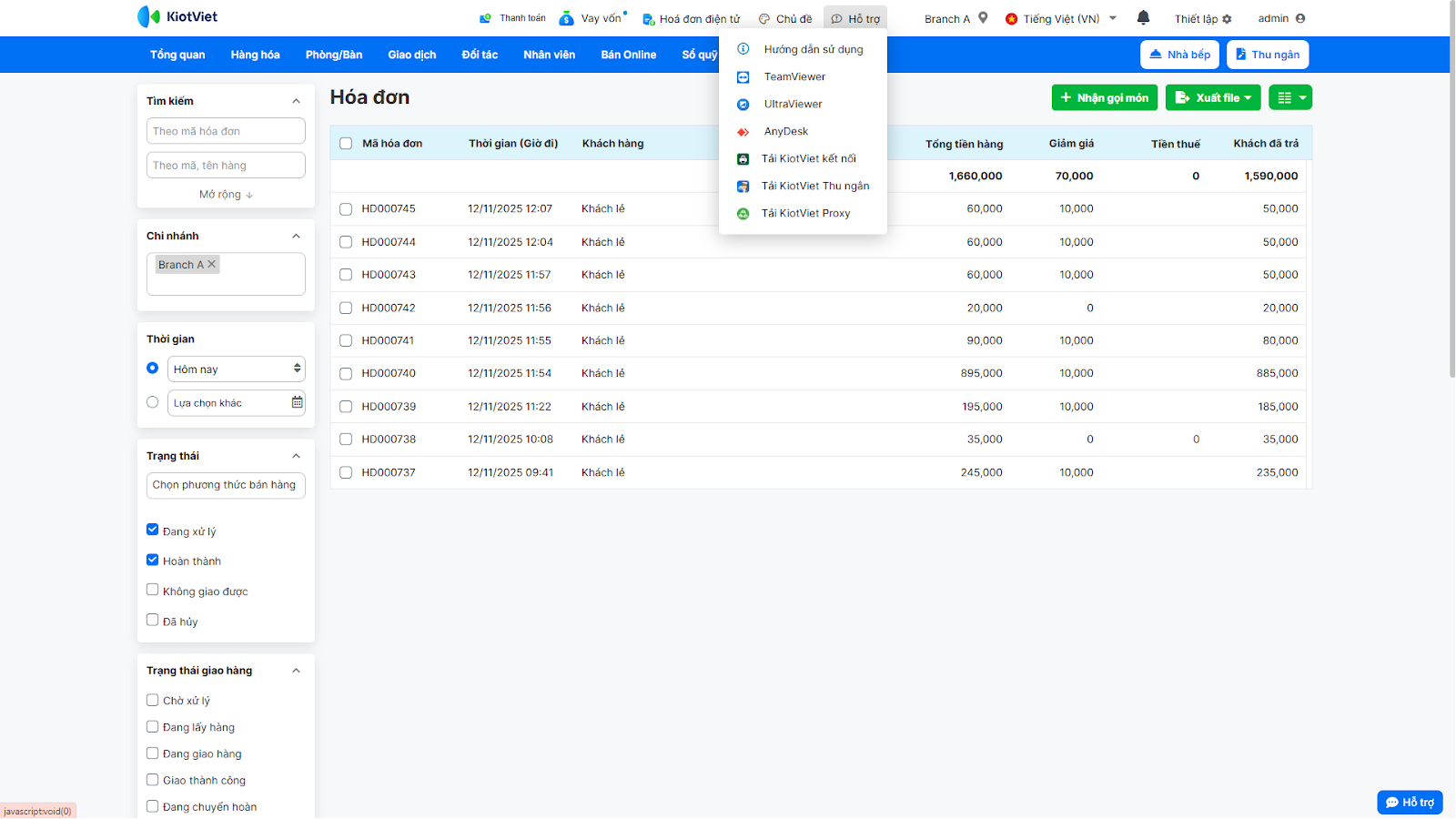1456x819 pixels.
Task: Collapse the Trạng thái panel chevron
Action: 296,456
